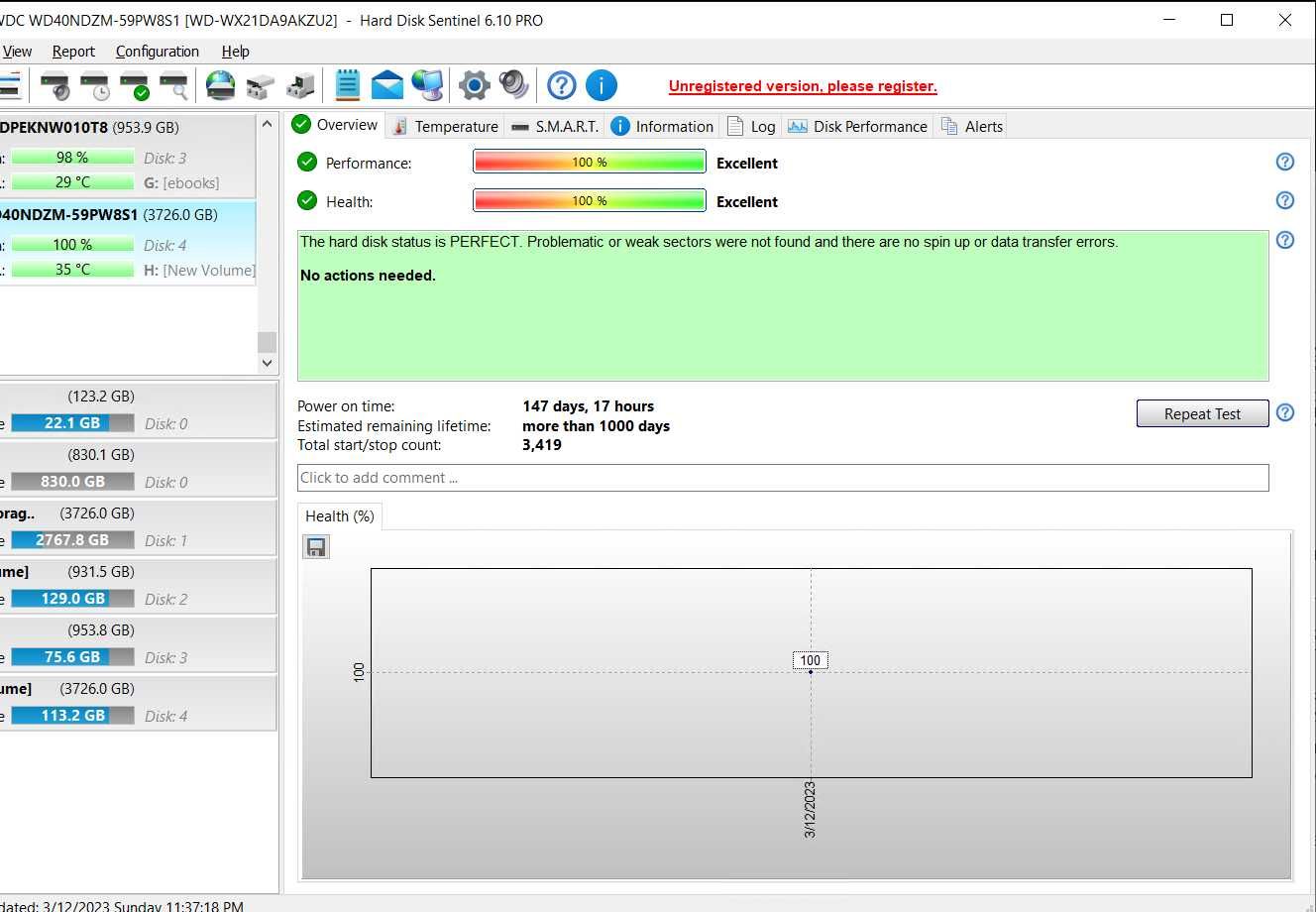
Task: Click the 3/12/2023 date label on chart
Action: tap(810, 810)
